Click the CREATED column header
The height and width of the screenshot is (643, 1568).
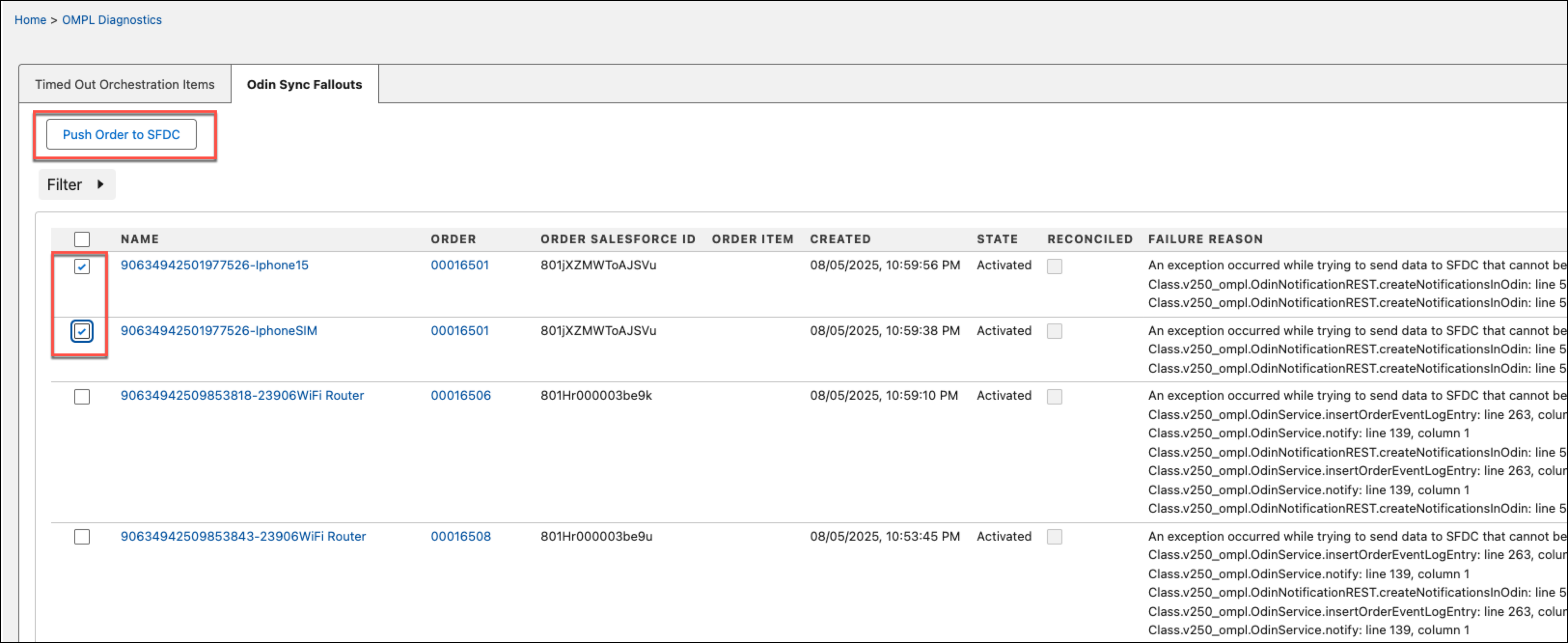click(840, 239)
